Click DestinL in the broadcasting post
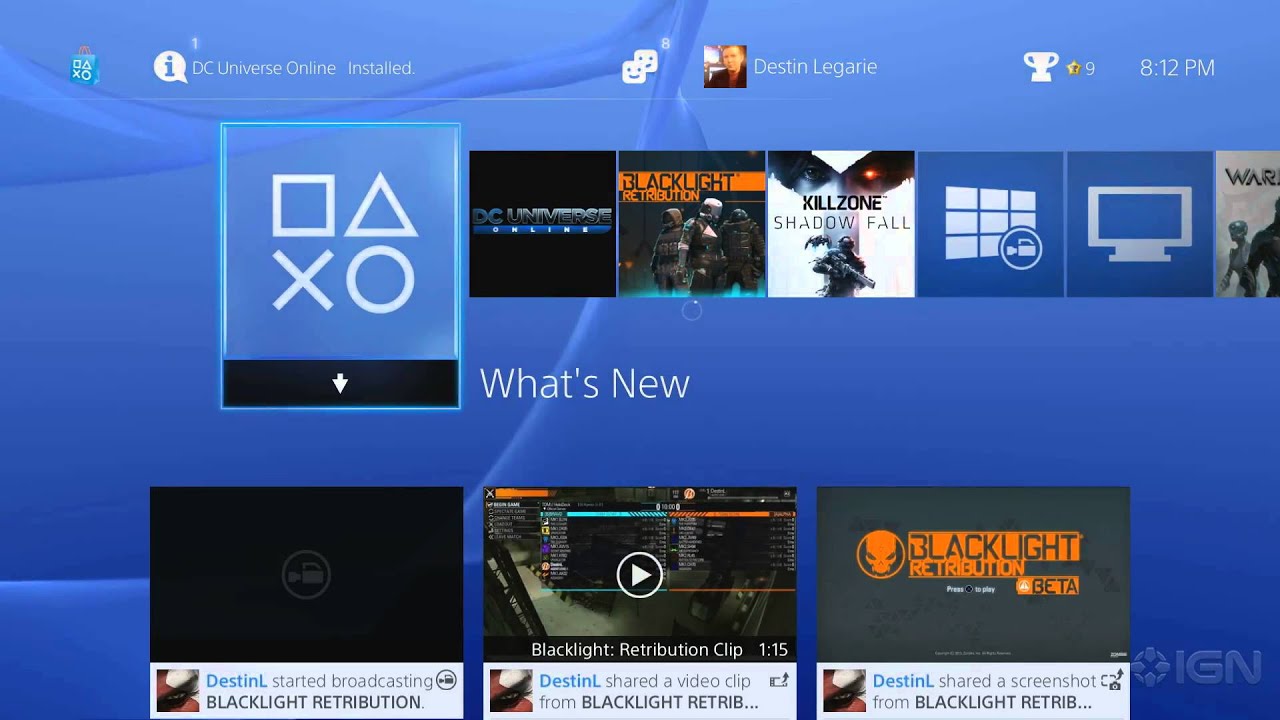This screenshot has height=720, width=1280. point(236,681)
